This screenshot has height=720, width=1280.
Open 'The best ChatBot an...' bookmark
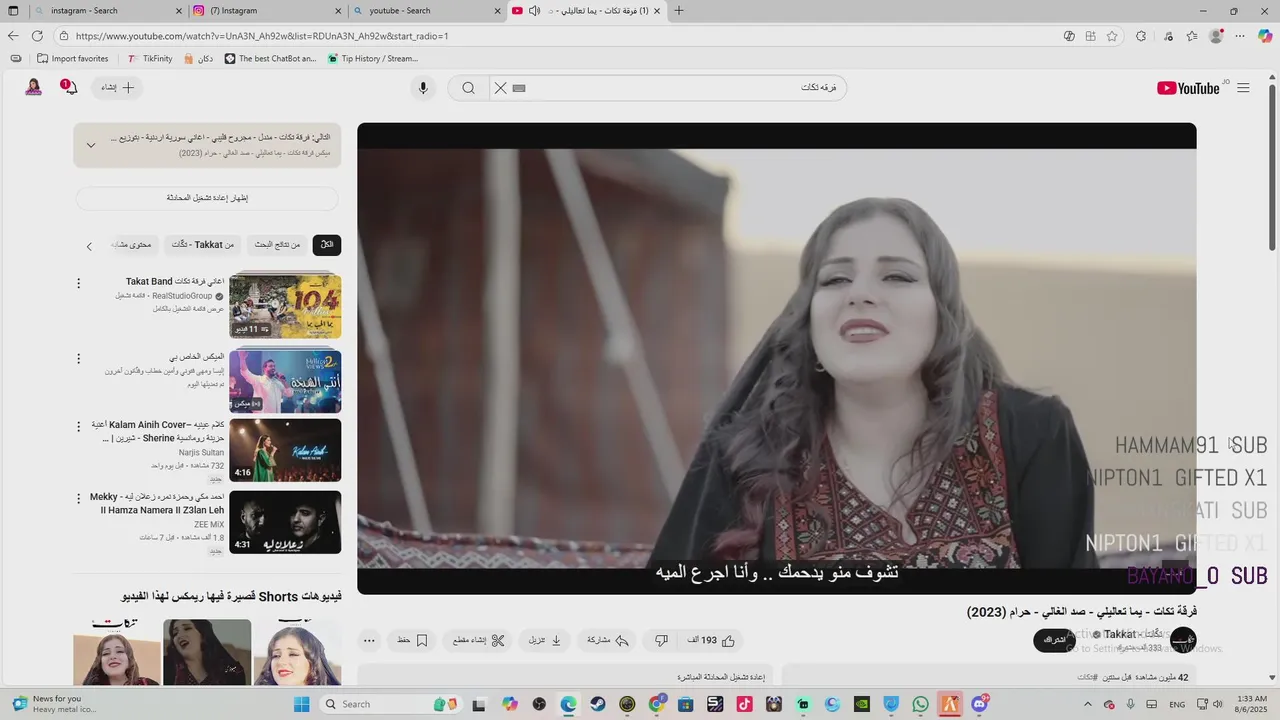point(270,59)
